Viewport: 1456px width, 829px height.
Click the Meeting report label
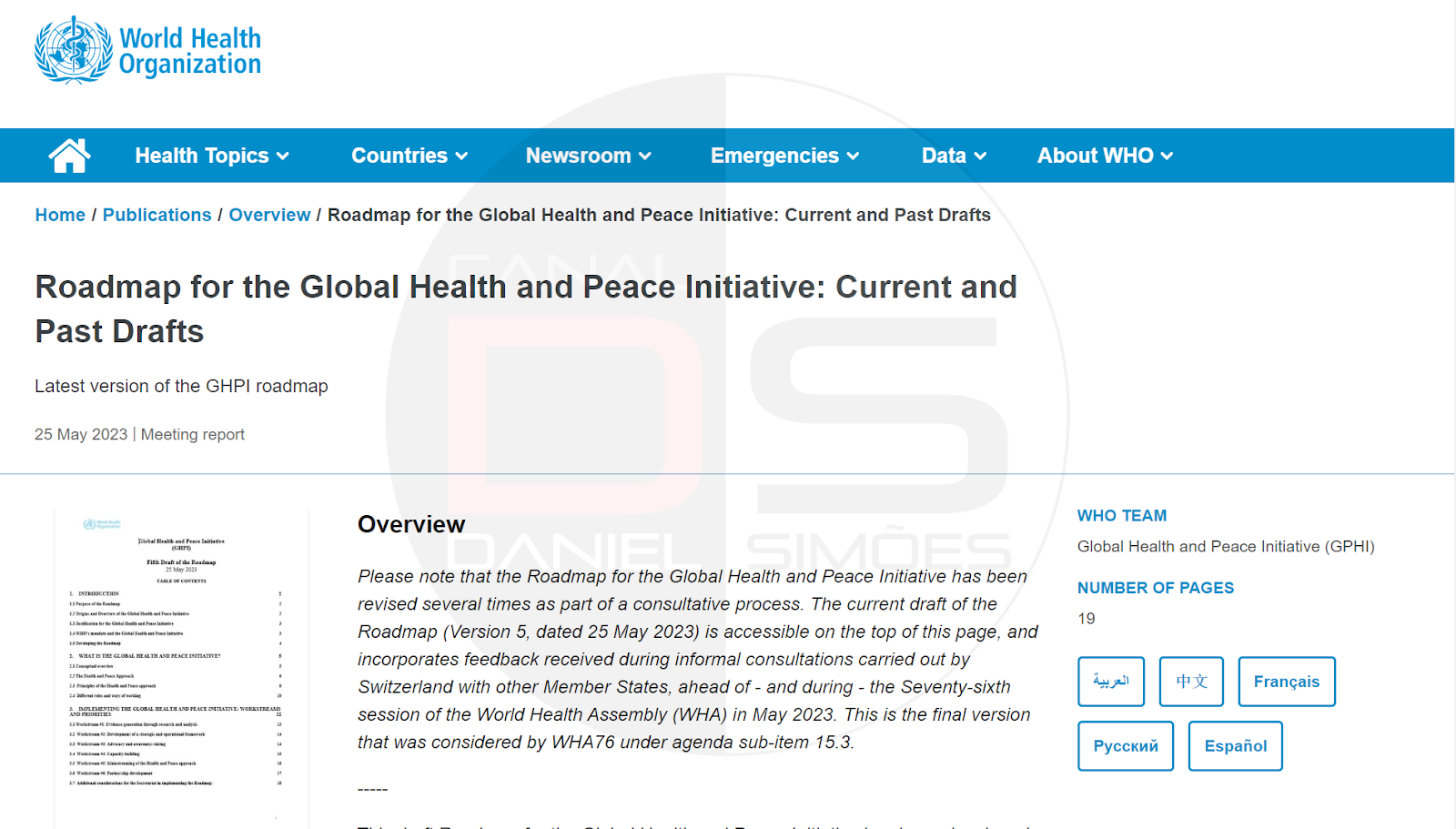193,435
